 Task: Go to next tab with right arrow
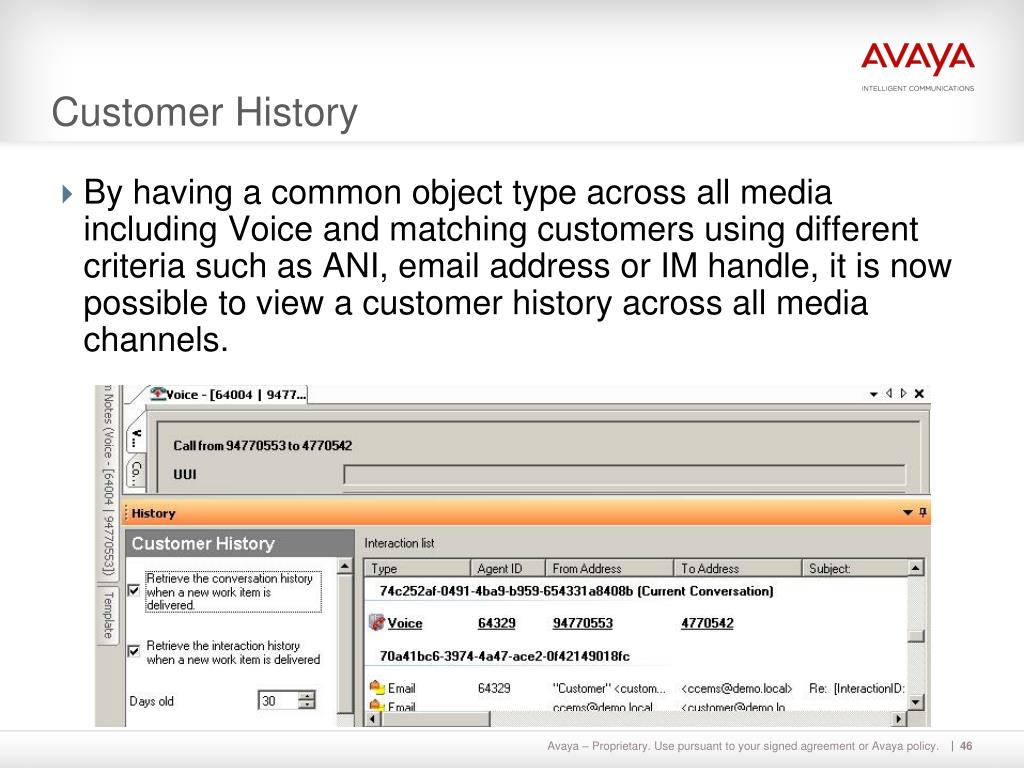903,393
